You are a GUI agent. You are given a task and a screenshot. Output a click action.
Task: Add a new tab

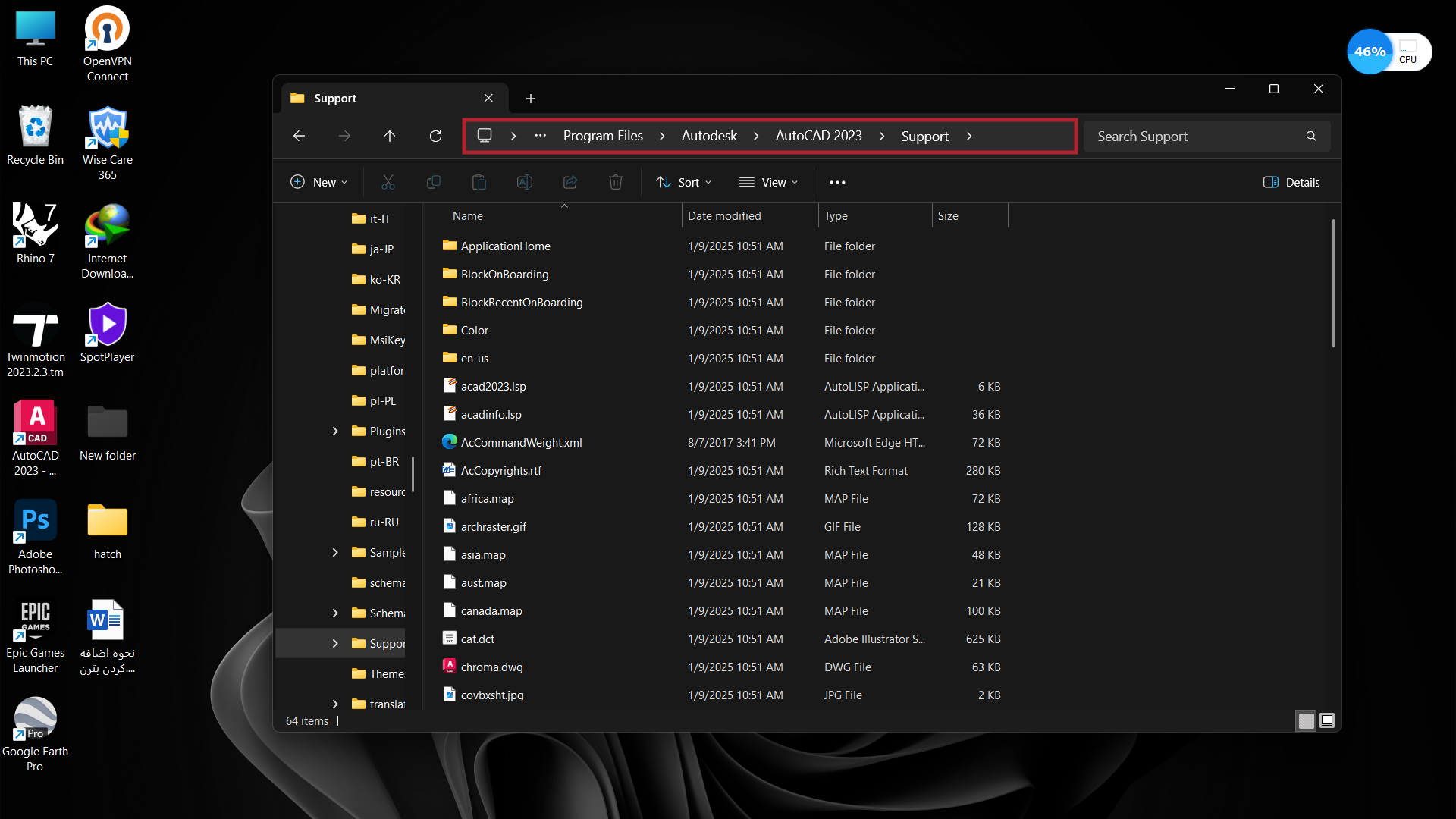(x=531, y=99)
